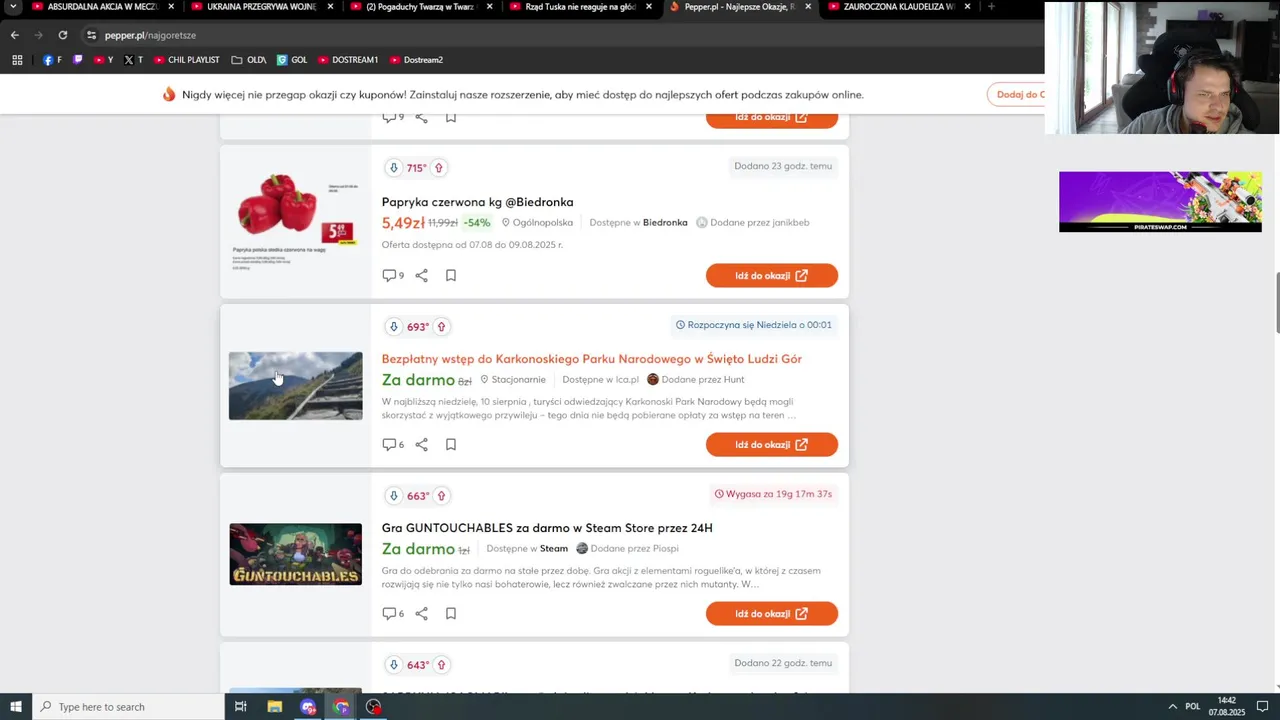Viewport: 1280px width, 720px height.
Task: Vote up the 693° Karkonoski park deal
Action: click(441, 327)
